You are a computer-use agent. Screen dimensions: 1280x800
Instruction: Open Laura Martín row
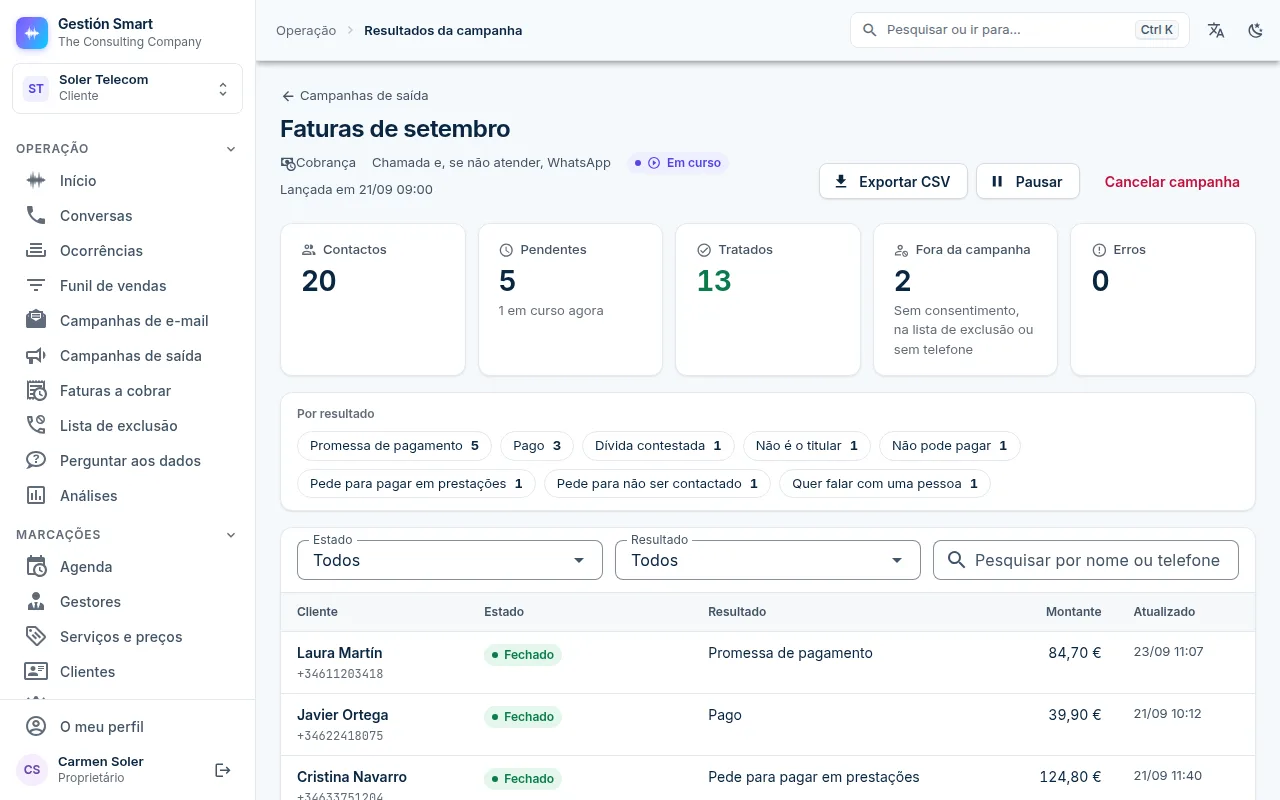[x=768, y=663]
